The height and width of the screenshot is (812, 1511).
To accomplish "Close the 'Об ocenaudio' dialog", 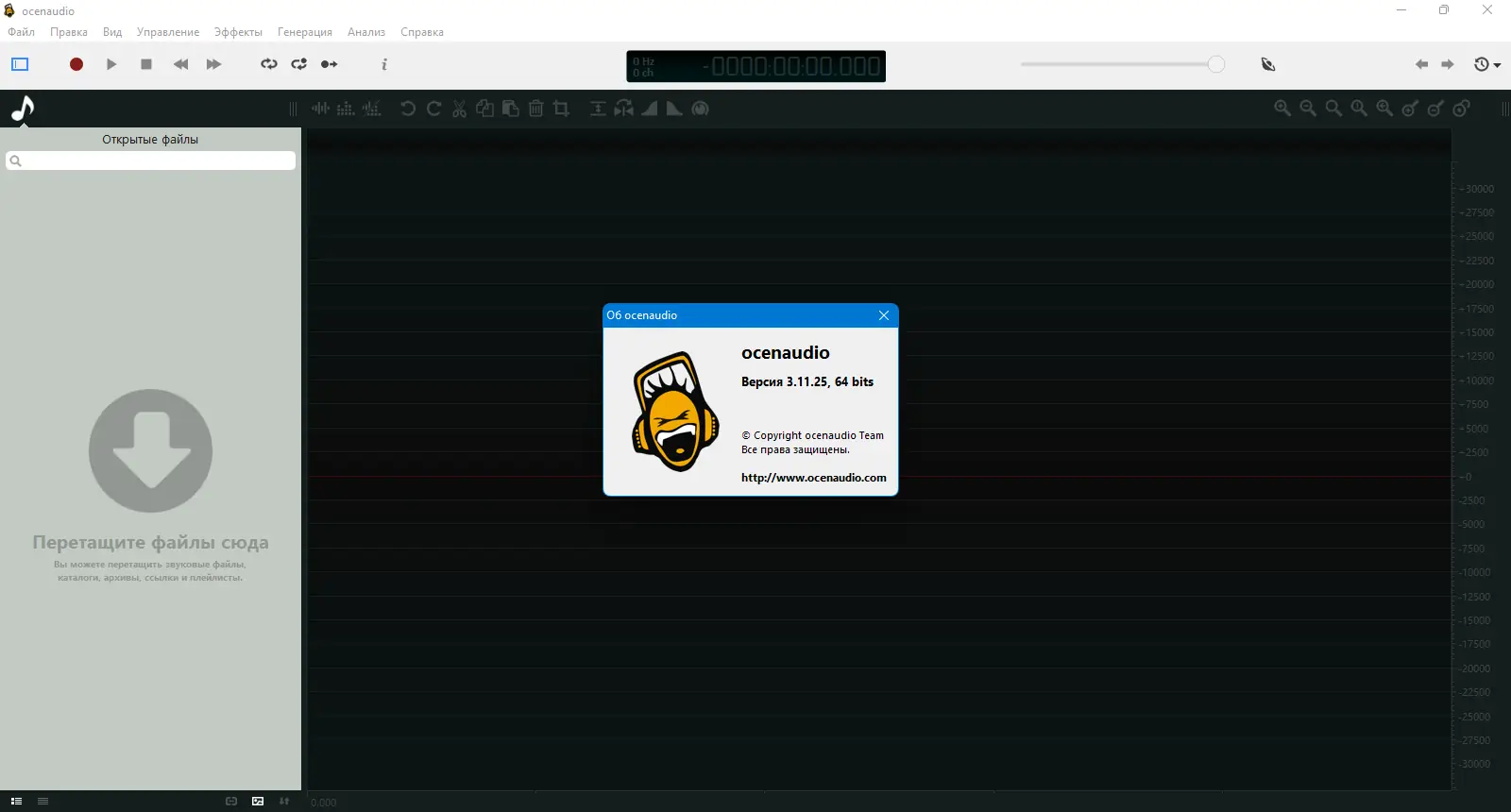I will (884, 315).
